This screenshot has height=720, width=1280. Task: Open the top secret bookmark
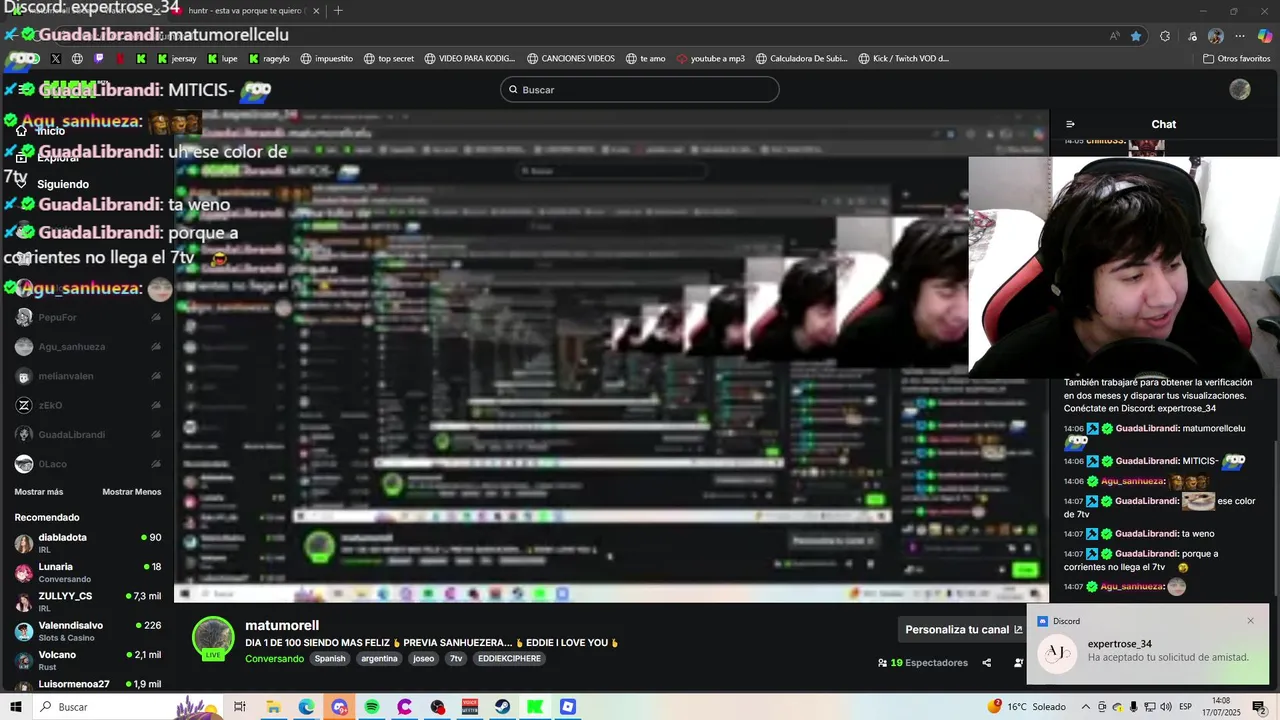click(389, 59)
